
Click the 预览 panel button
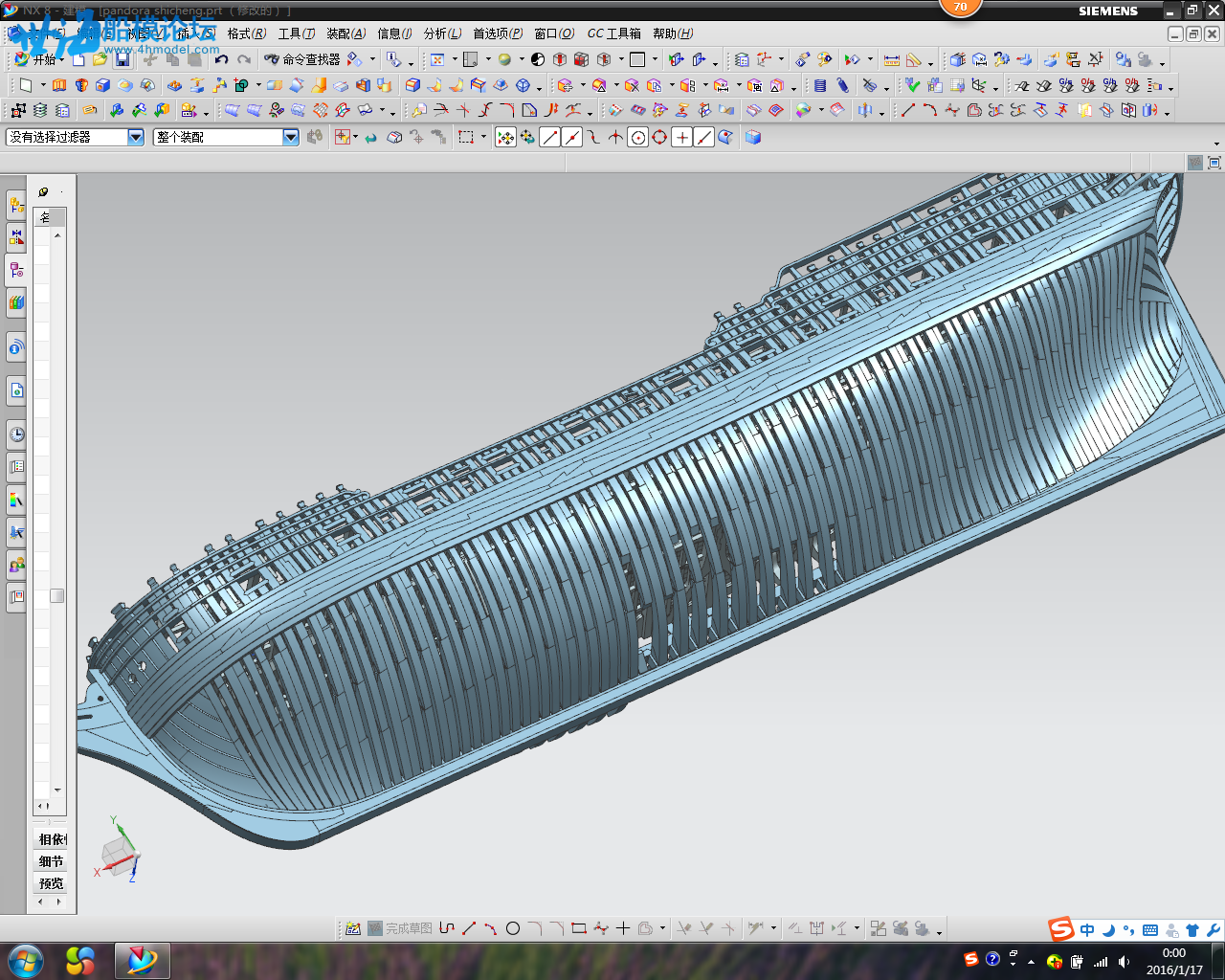(x=52, y=883)
